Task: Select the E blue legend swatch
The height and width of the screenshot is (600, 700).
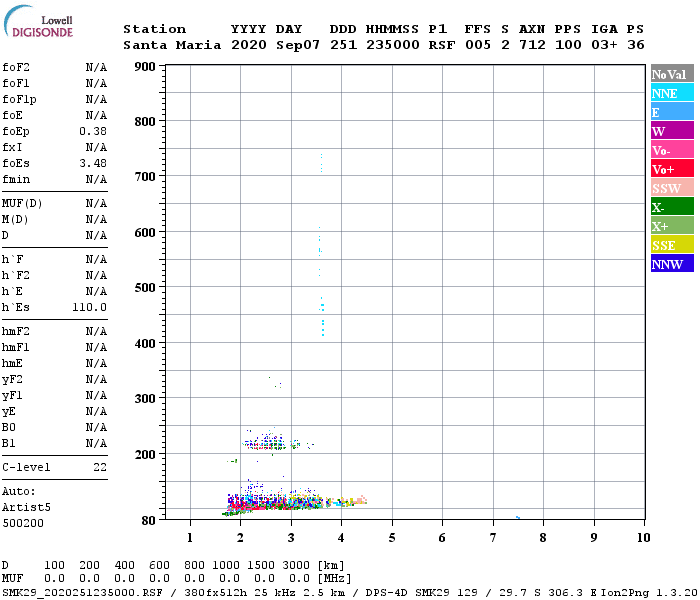Action: point(672,112)
